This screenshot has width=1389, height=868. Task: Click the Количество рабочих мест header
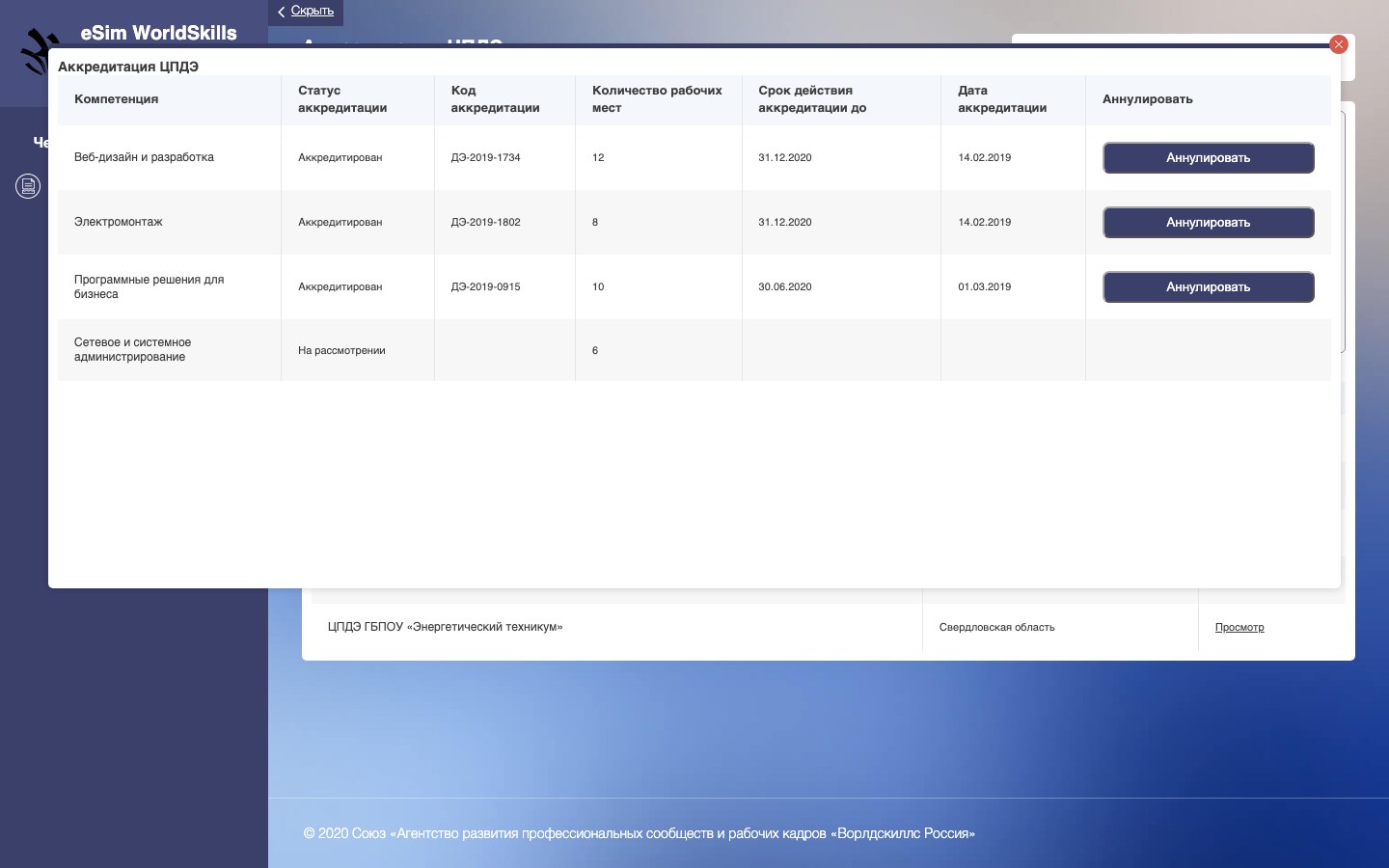(657, 99)
